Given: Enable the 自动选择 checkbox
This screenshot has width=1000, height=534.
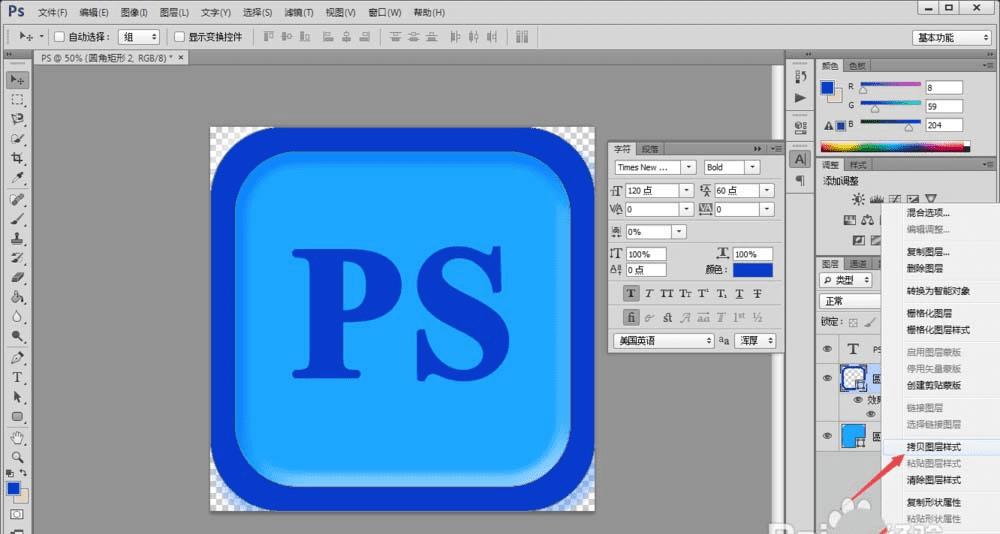Looking at the screenshot, I should [x=59, y=37].
